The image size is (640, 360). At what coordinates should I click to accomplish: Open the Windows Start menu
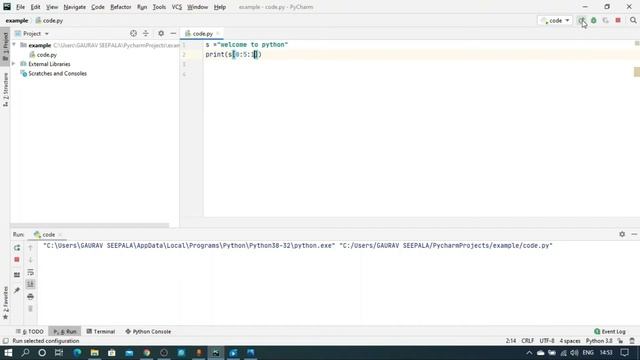[8, 353]
